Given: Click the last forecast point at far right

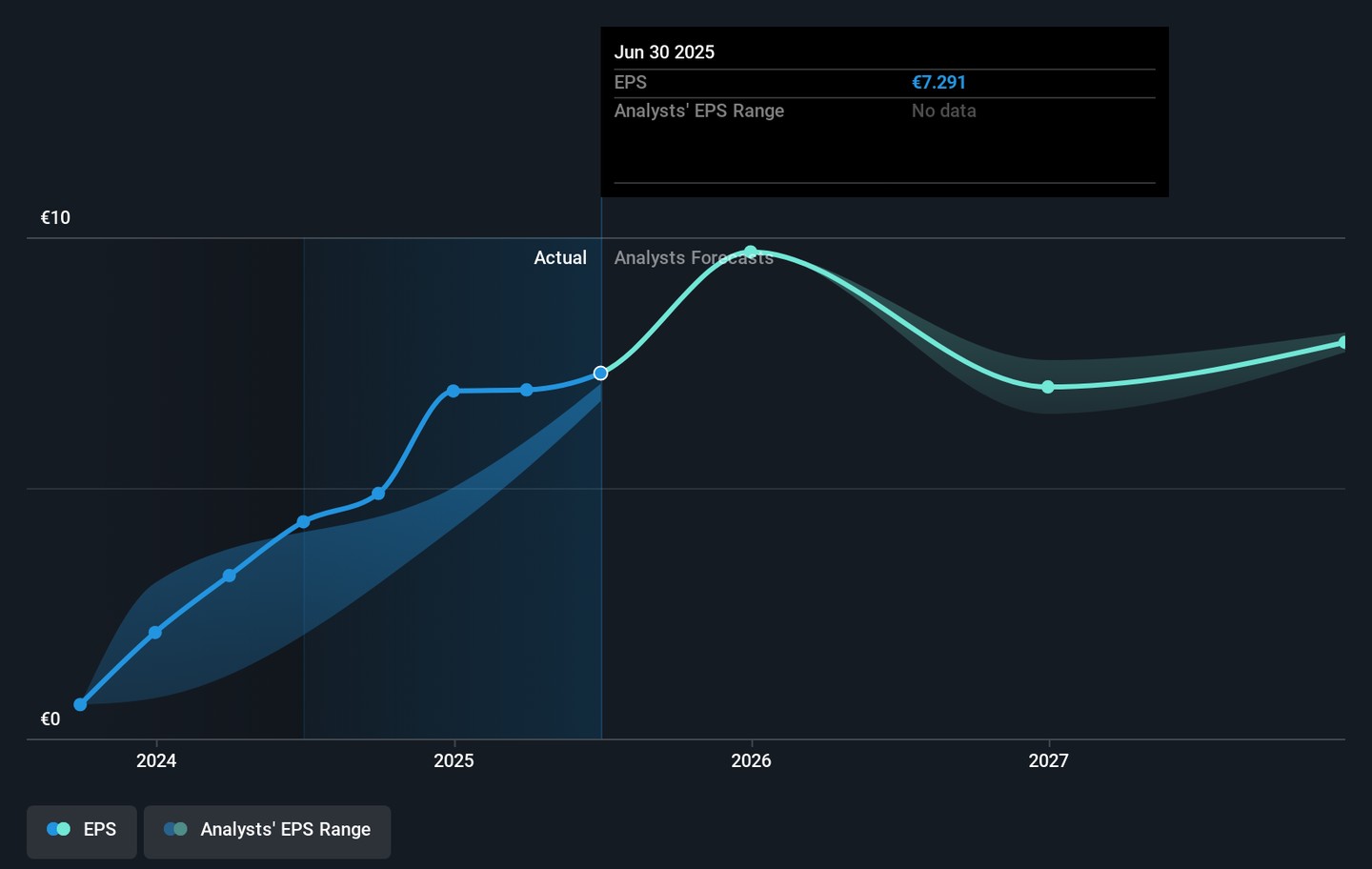Looking at the screenshot, I should (x=1343, y=342).
